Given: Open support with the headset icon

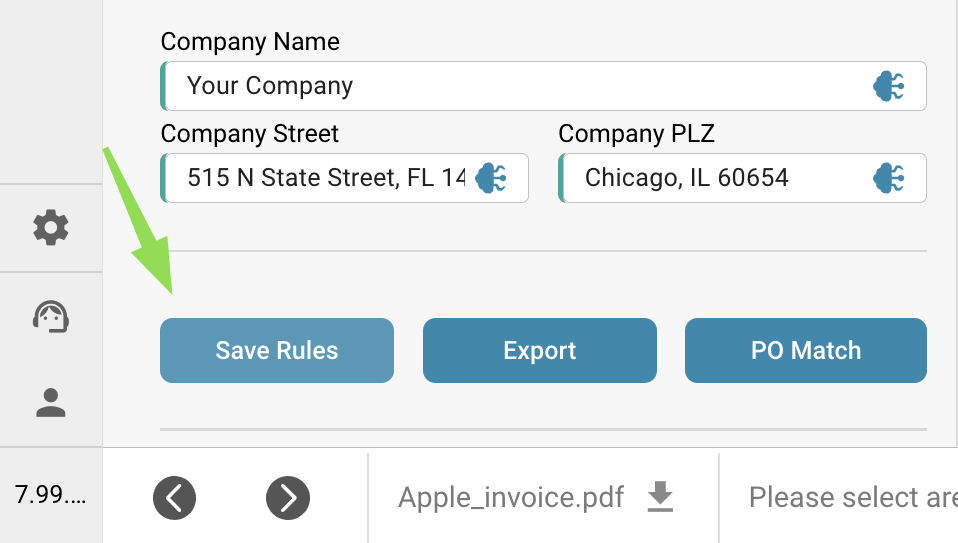Looking at the screenshot, I should click(51, 316).
